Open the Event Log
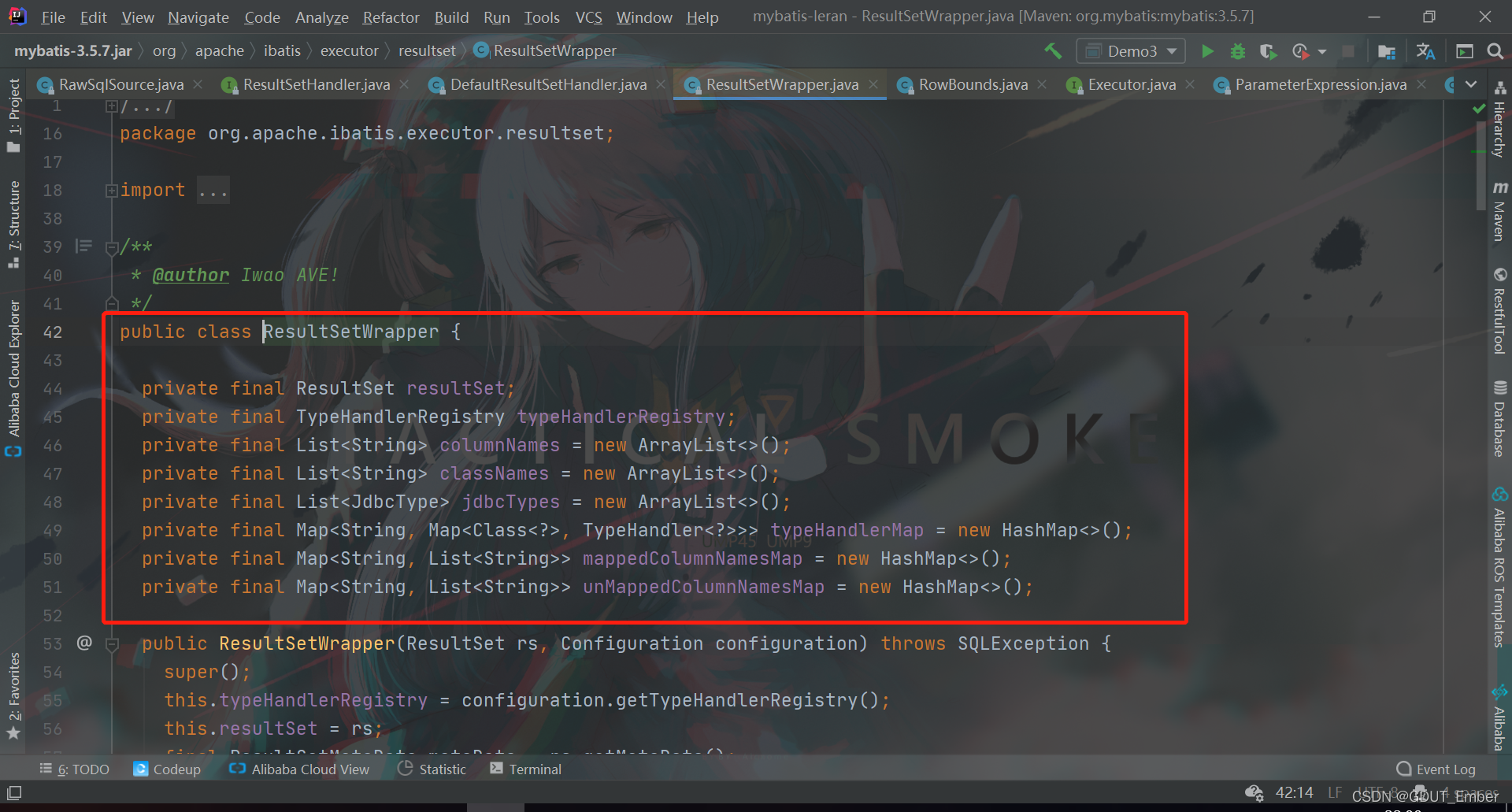This screenshot has height=812, width=1512. pyautogui.click(x=1436, y=769)
